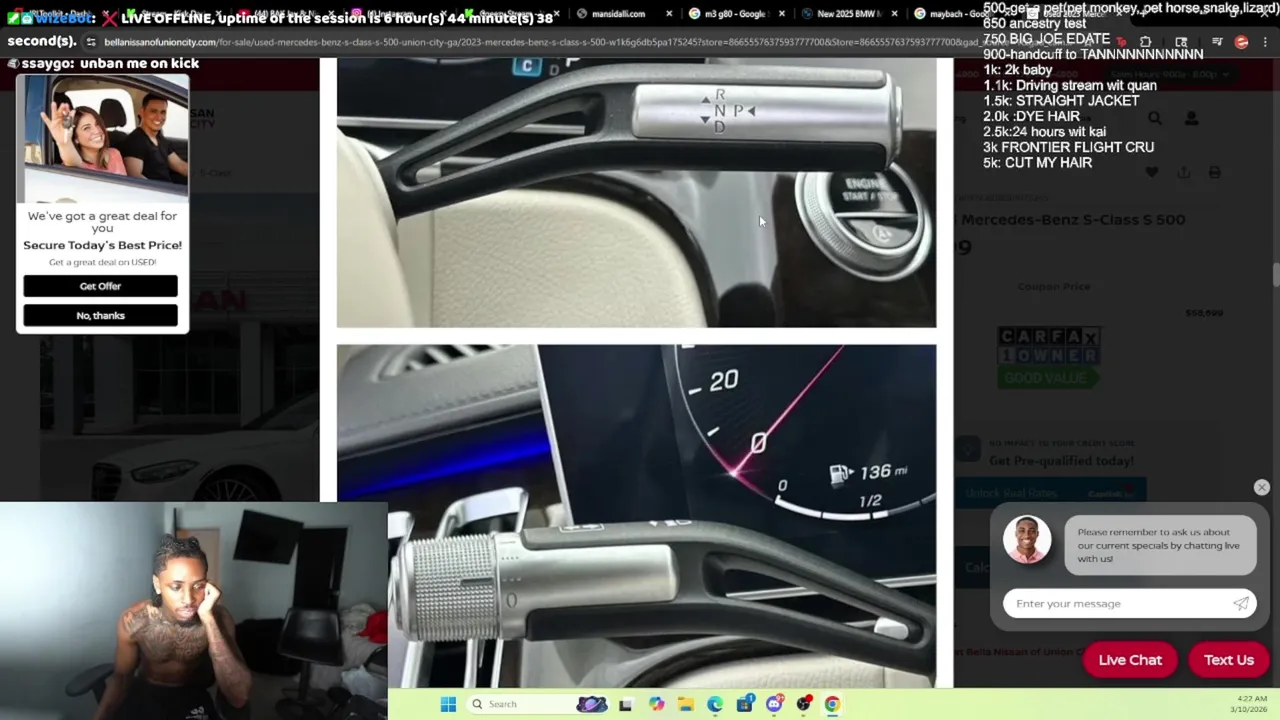Viewport: 1280px width, 720px height.
Task: Open the gear selector stalk photo
Action: (636, 192)
